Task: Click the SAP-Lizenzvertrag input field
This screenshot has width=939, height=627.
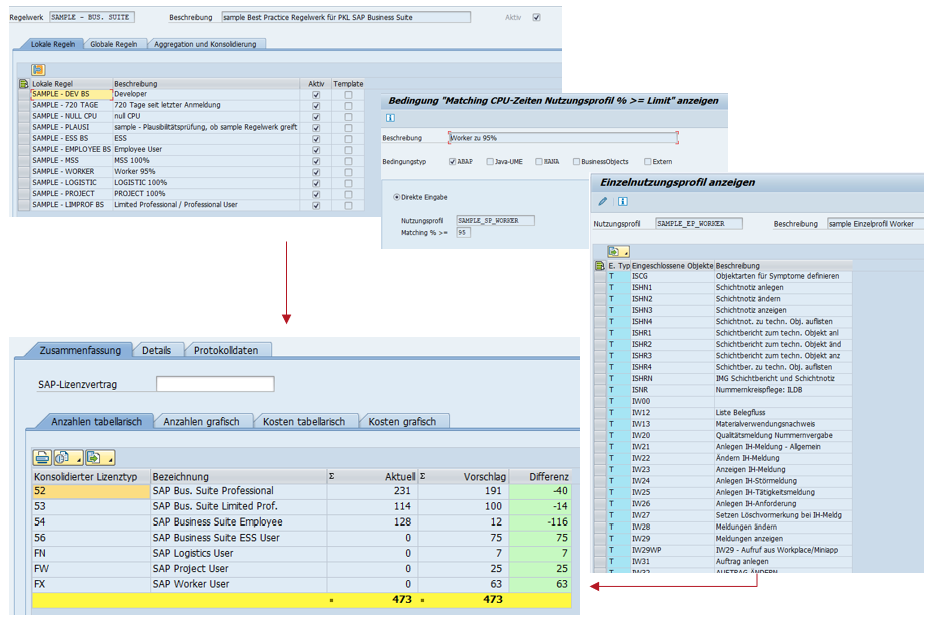Action: tap(215, 384)
